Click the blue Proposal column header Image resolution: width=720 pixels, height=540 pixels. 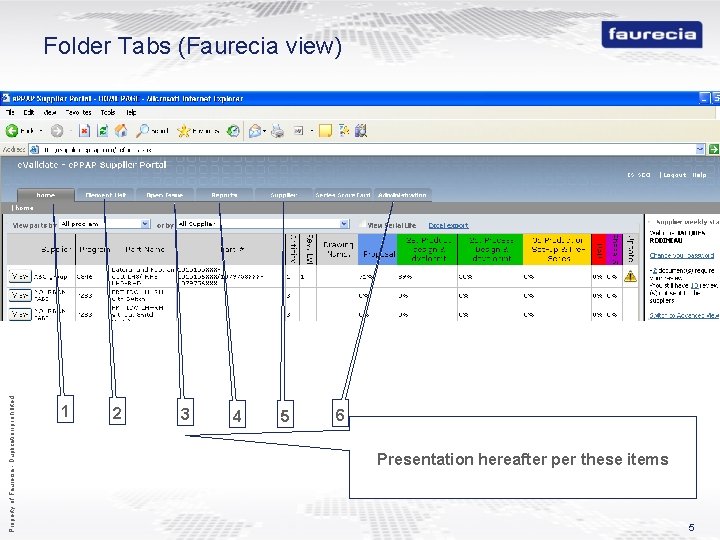pos(377,249)
